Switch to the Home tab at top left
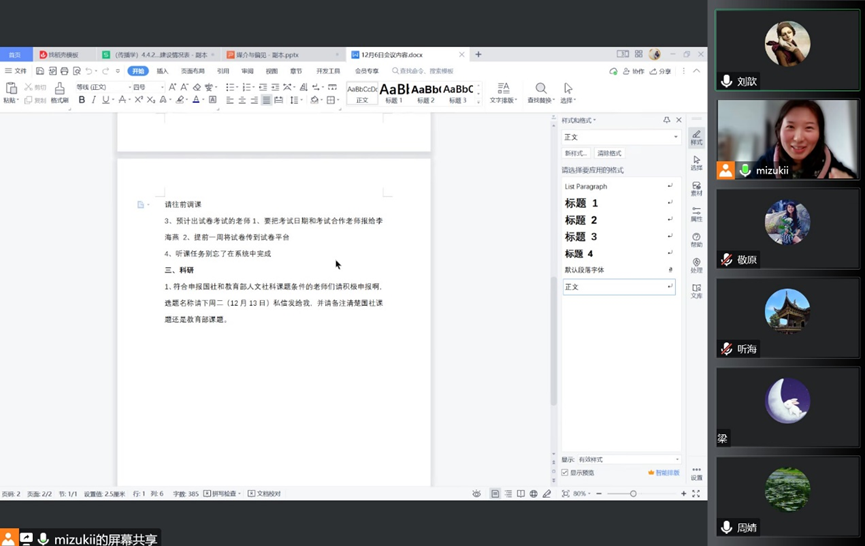 click(x=15, y=55)
